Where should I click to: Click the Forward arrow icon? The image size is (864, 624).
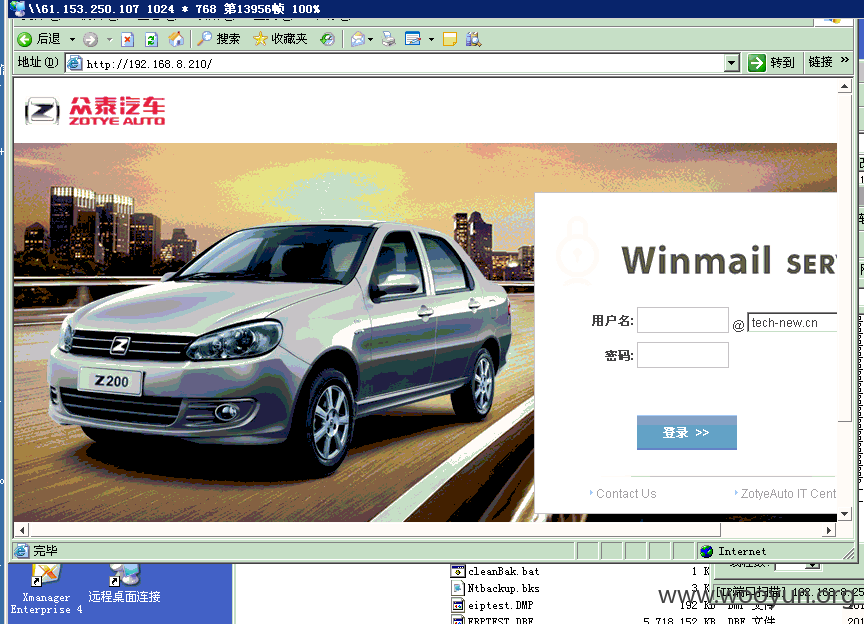[90, 39]
